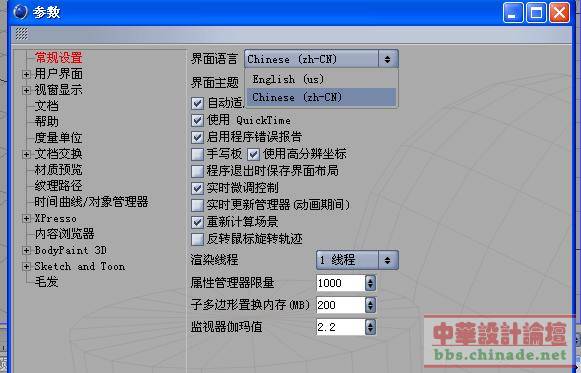Expand the BodyPaint 3D tree node
The image size is (581, 373).
pos(26,251)
